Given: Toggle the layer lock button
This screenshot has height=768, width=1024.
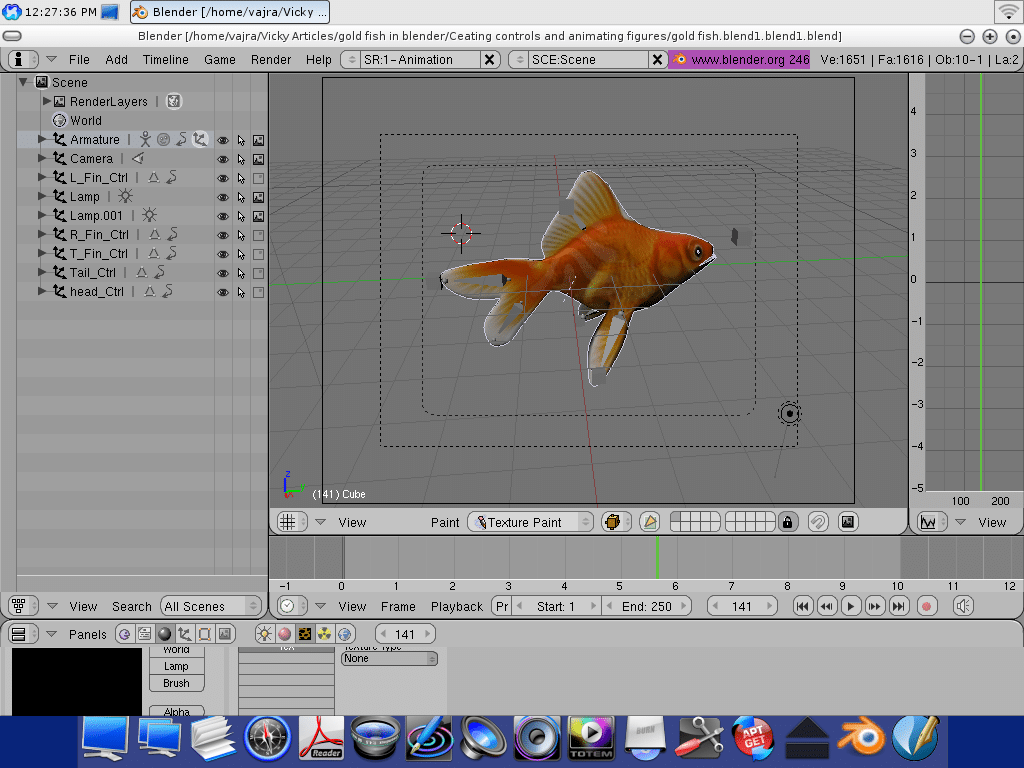Looking at the screenshot, I should click(x=788, y=522).
